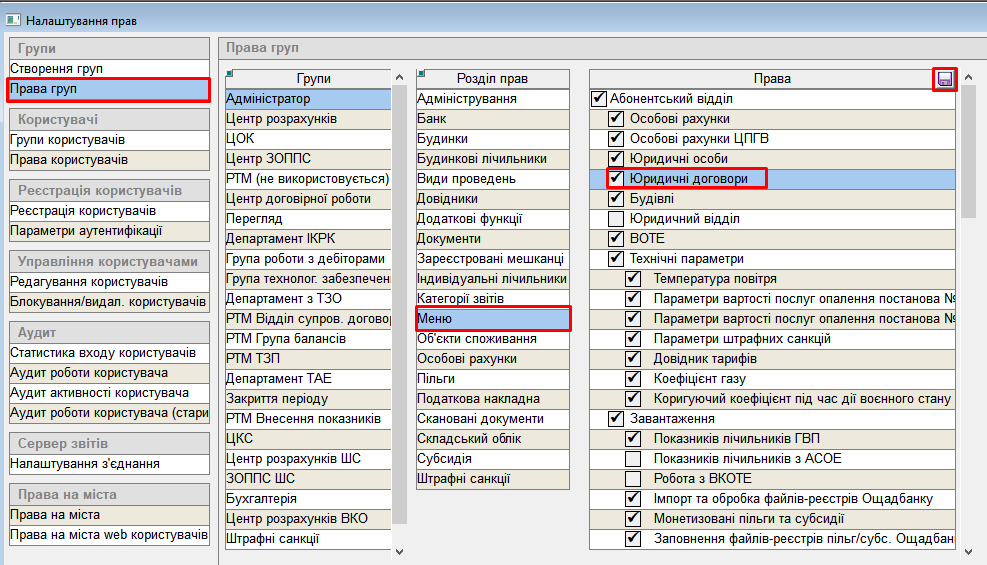Image resolution: width=987 pixels, height=565 pixels.
Task: Click the corner icon in Групи header
Action: [230, 73]
